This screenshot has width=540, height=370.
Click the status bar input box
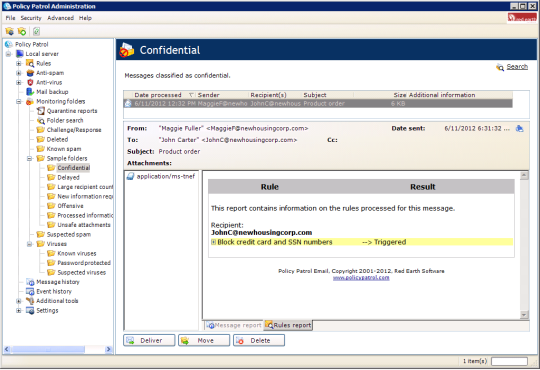509,361
